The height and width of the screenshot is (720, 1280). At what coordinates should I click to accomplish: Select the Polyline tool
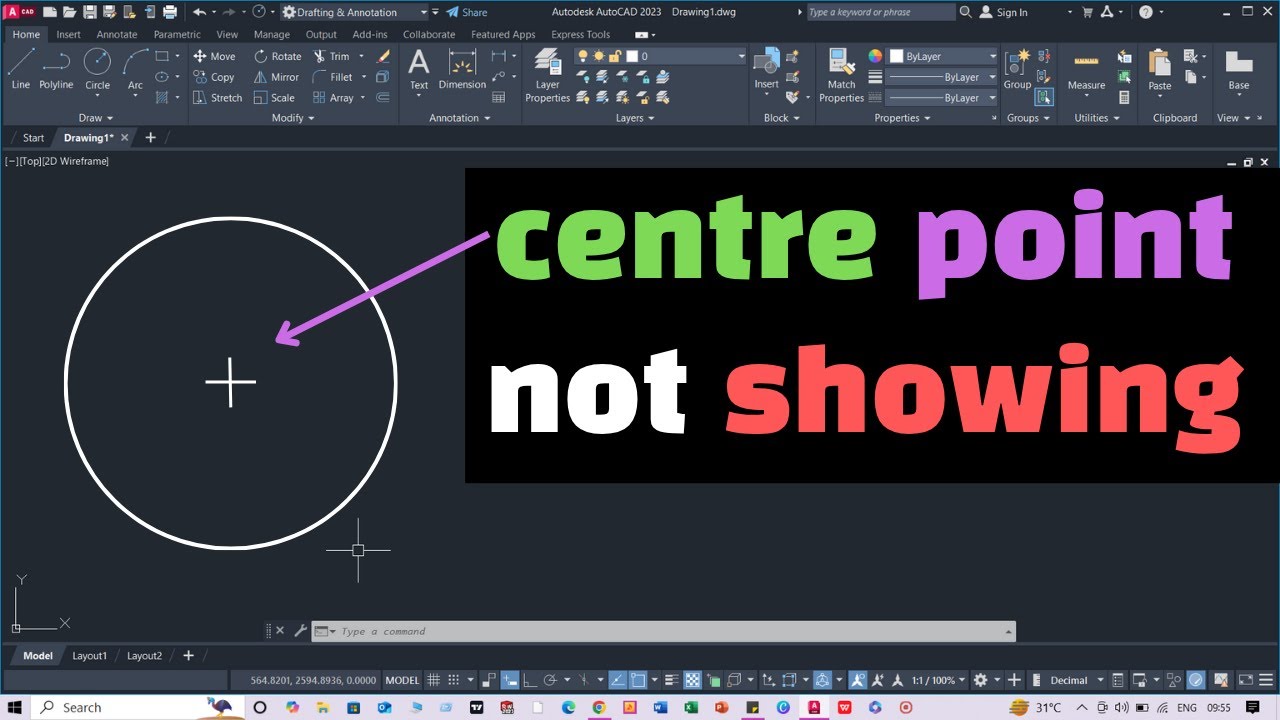click(x=56, y=69)
